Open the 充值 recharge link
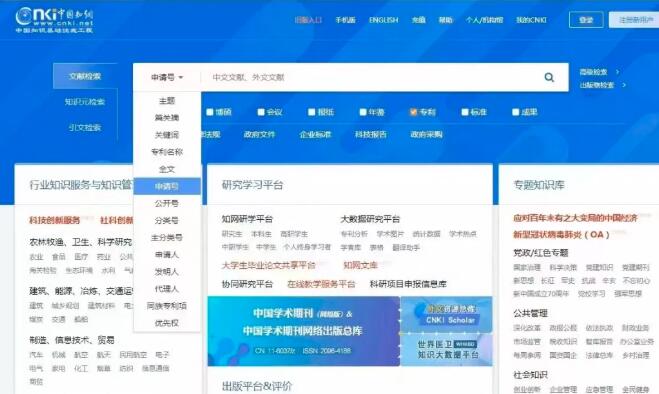 419,20
